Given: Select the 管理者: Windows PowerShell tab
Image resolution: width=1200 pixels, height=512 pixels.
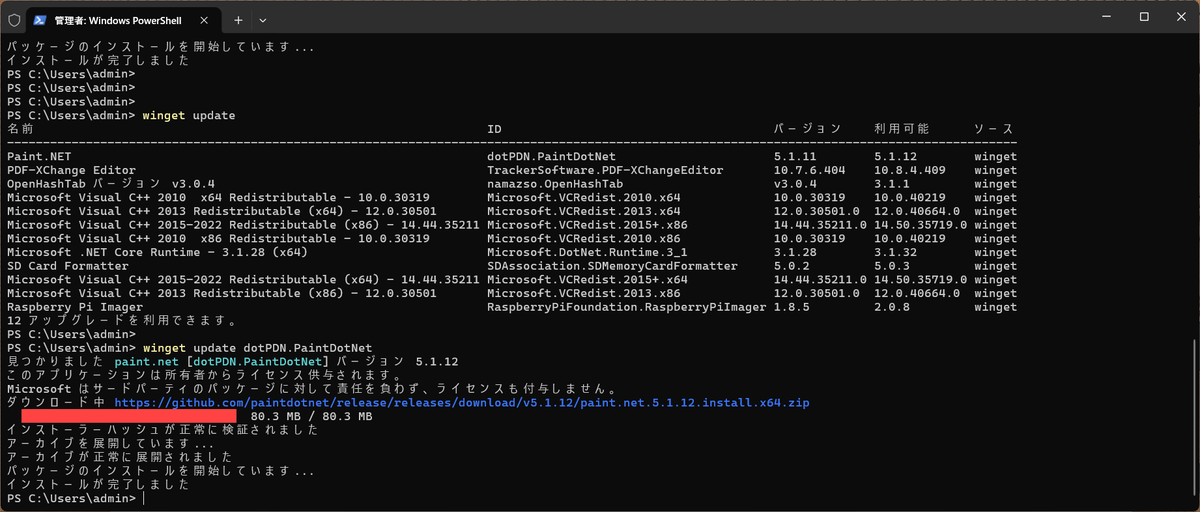Looking at the screenshot, I should 124,19.
